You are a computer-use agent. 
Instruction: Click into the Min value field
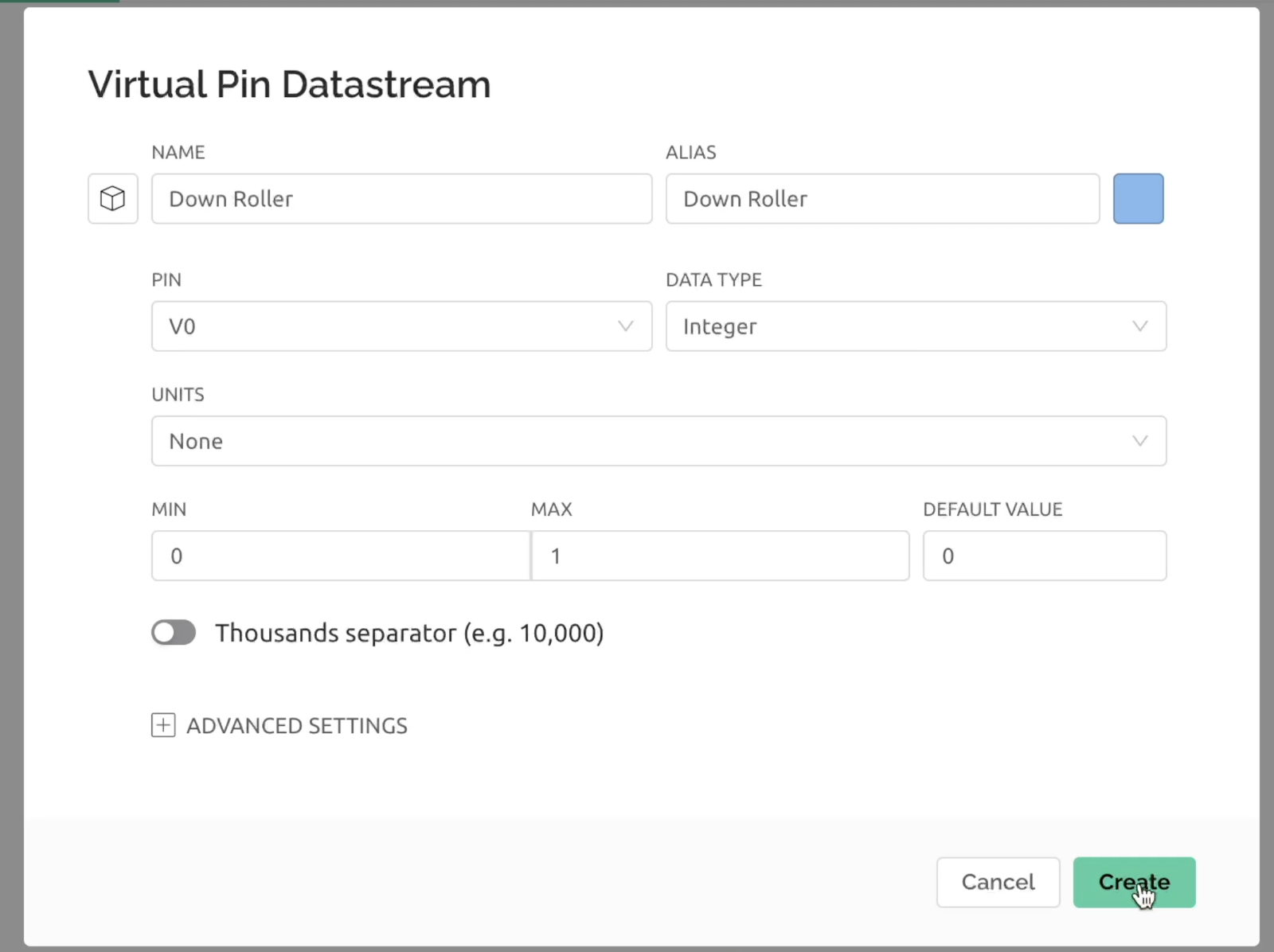[x=341, y=556]
